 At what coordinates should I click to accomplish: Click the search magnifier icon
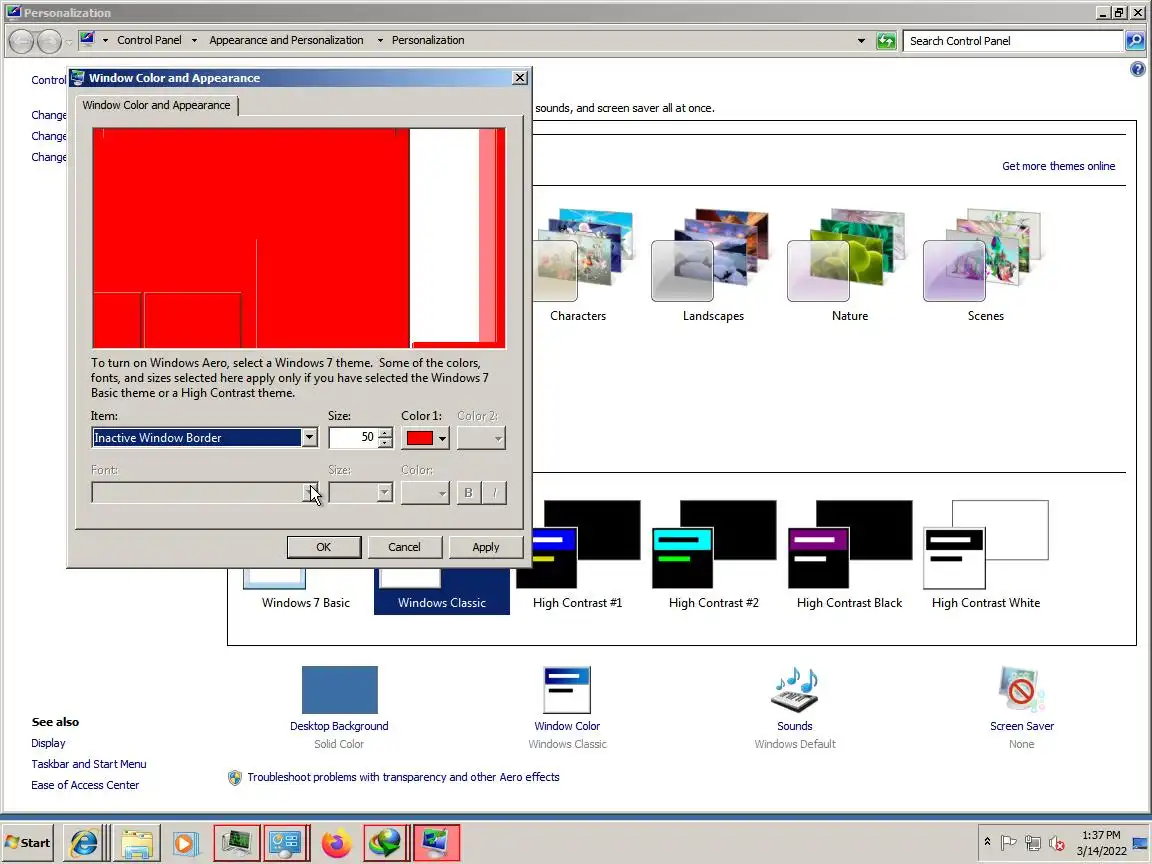[x=1135, y=41]
